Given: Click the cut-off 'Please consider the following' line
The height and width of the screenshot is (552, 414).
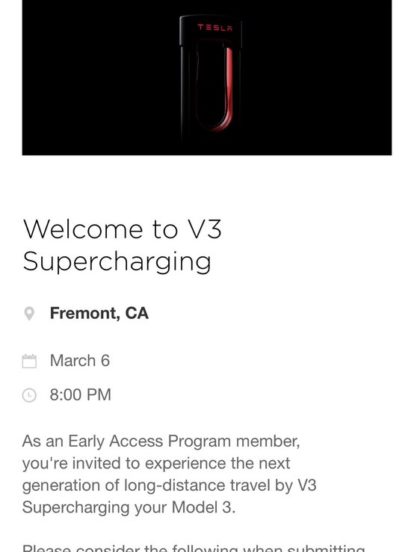Looking at the screenshot, I should point(193,548).
